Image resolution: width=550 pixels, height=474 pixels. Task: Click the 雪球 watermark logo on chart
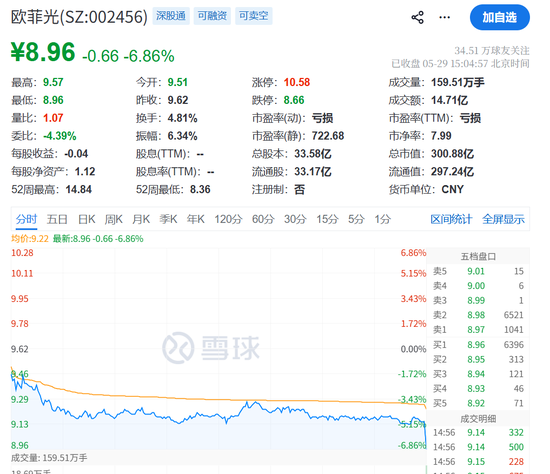pos(211,348)
